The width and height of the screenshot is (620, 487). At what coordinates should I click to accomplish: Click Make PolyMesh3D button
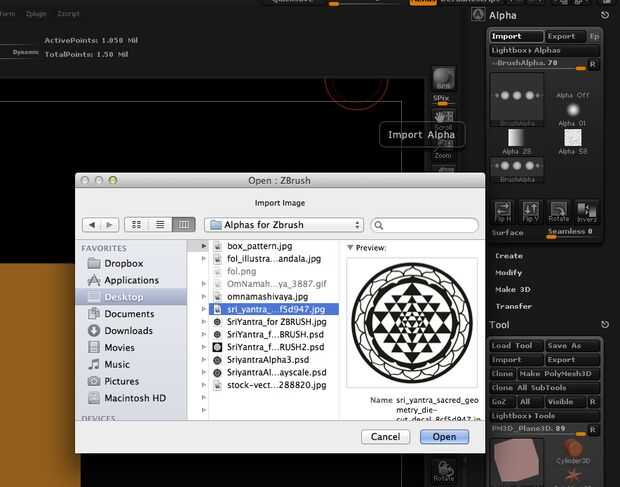tap(559, 374)
